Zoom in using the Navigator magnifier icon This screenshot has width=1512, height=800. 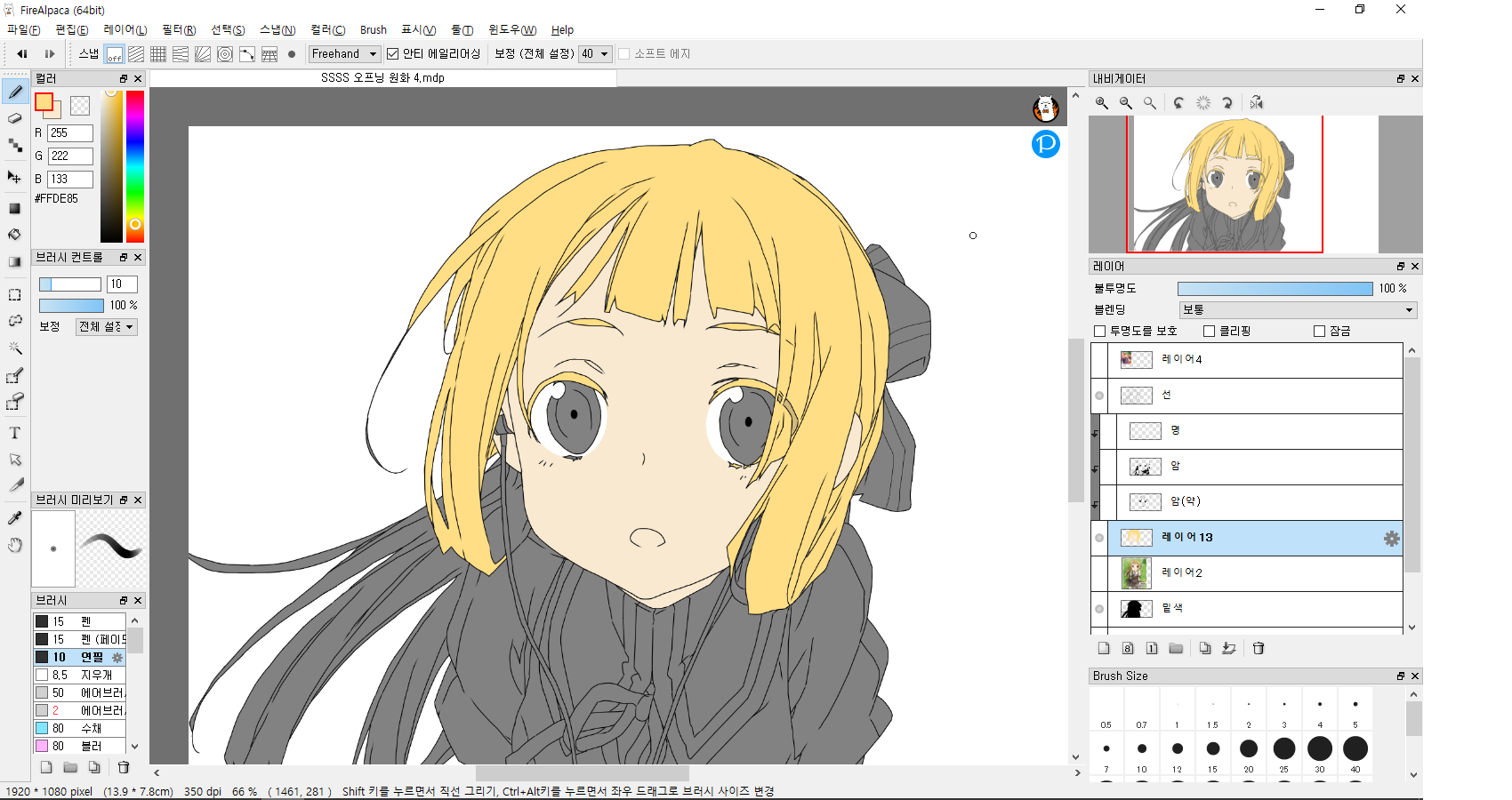click(x=1102, y=103)
